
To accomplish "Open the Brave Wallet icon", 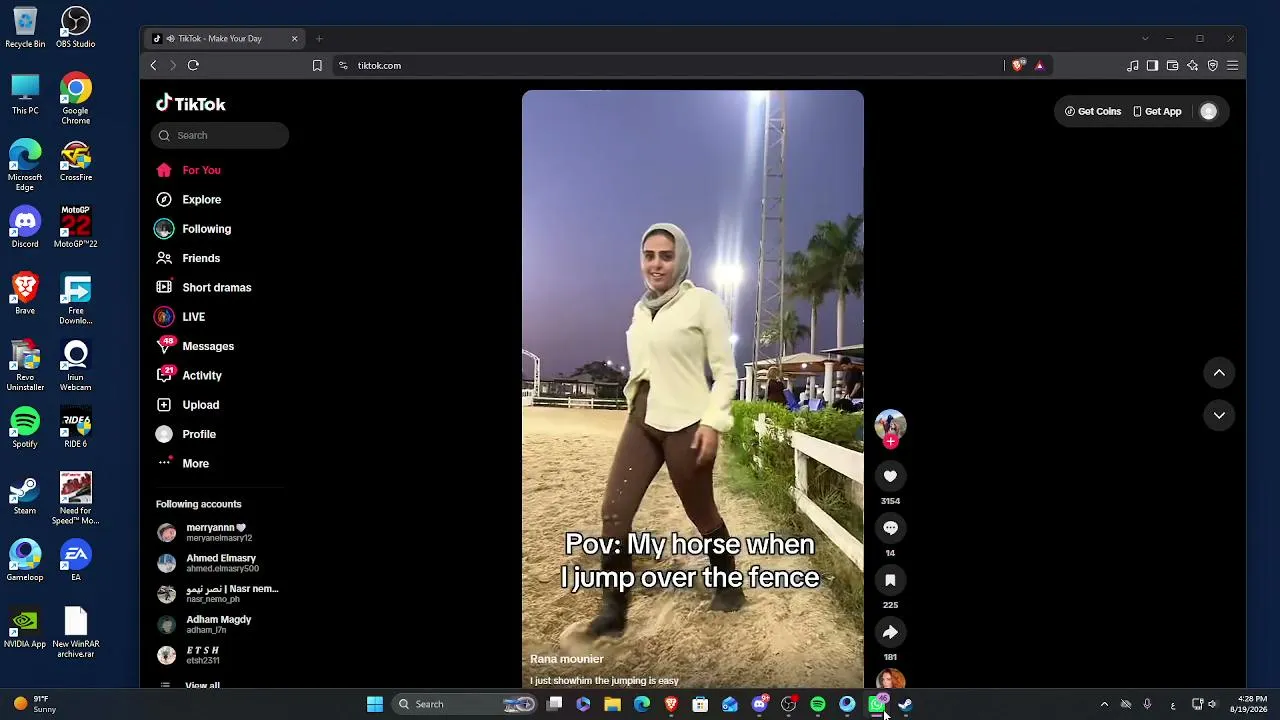I will pyautogui.click(x=1172, y=66).
